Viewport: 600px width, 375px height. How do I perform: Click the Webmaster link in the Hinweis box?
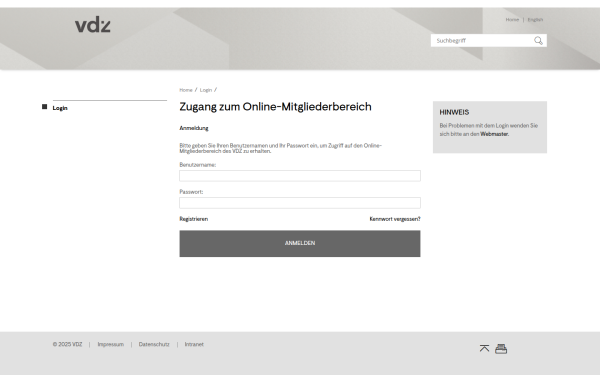[494, 134]
